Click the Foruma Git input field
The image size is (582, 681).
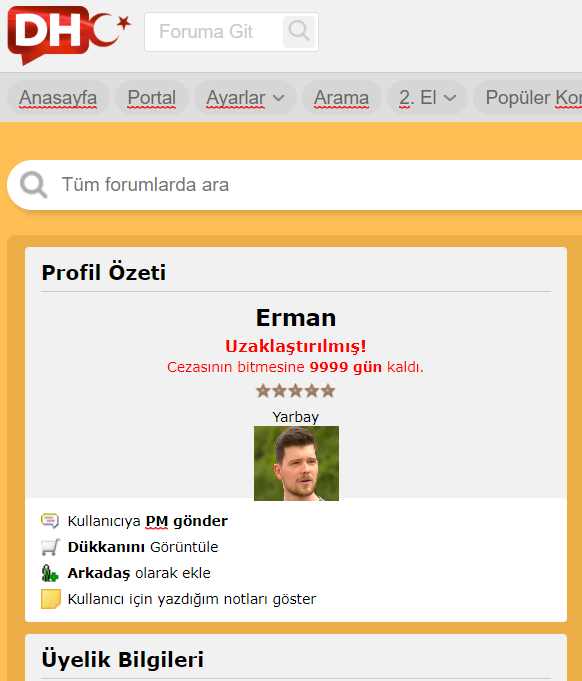click(x=214, y=32)
